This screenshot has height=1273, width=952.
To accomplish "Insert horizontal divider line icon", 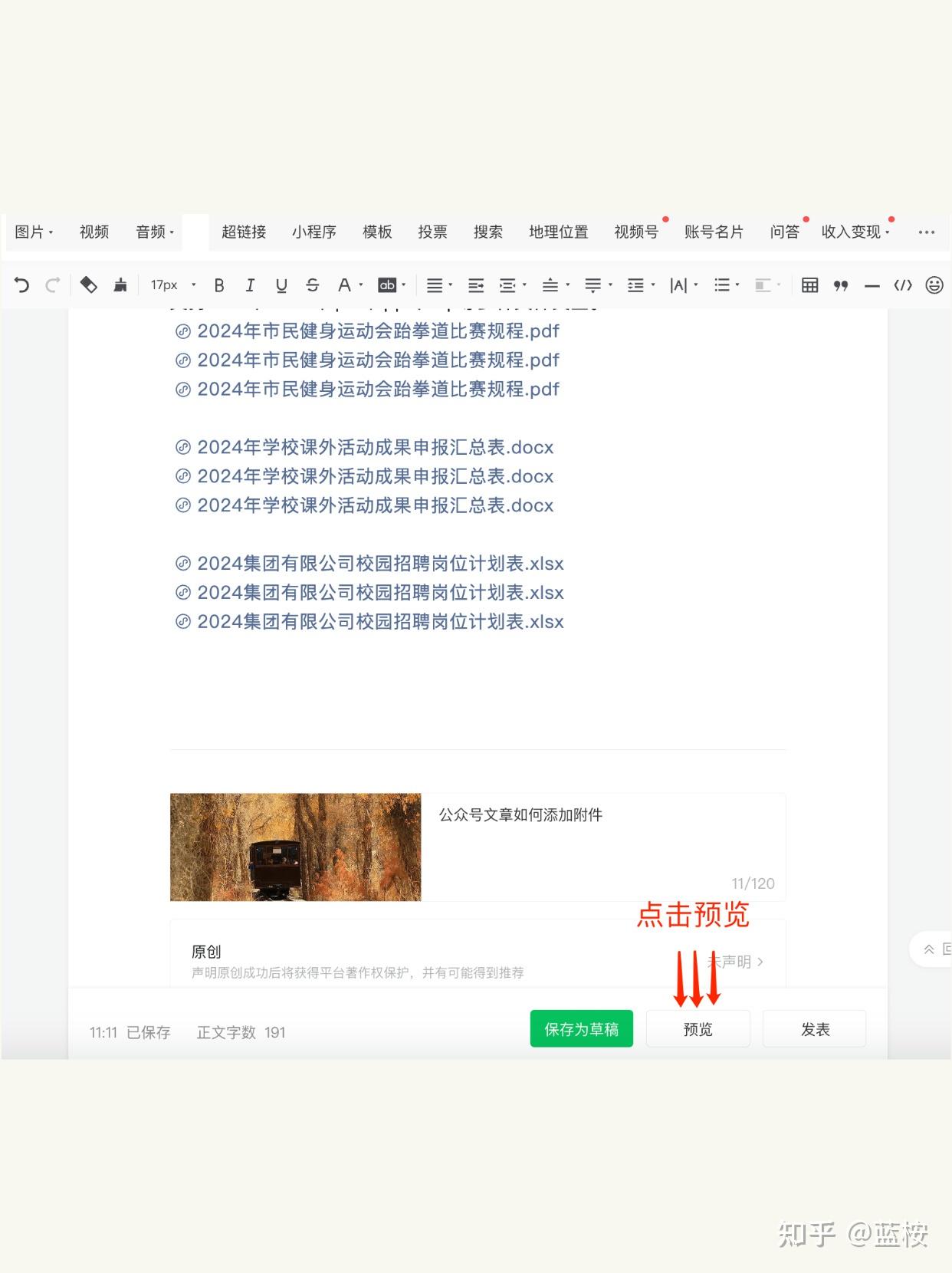I will pyautogui.click(x=872, y=285).
